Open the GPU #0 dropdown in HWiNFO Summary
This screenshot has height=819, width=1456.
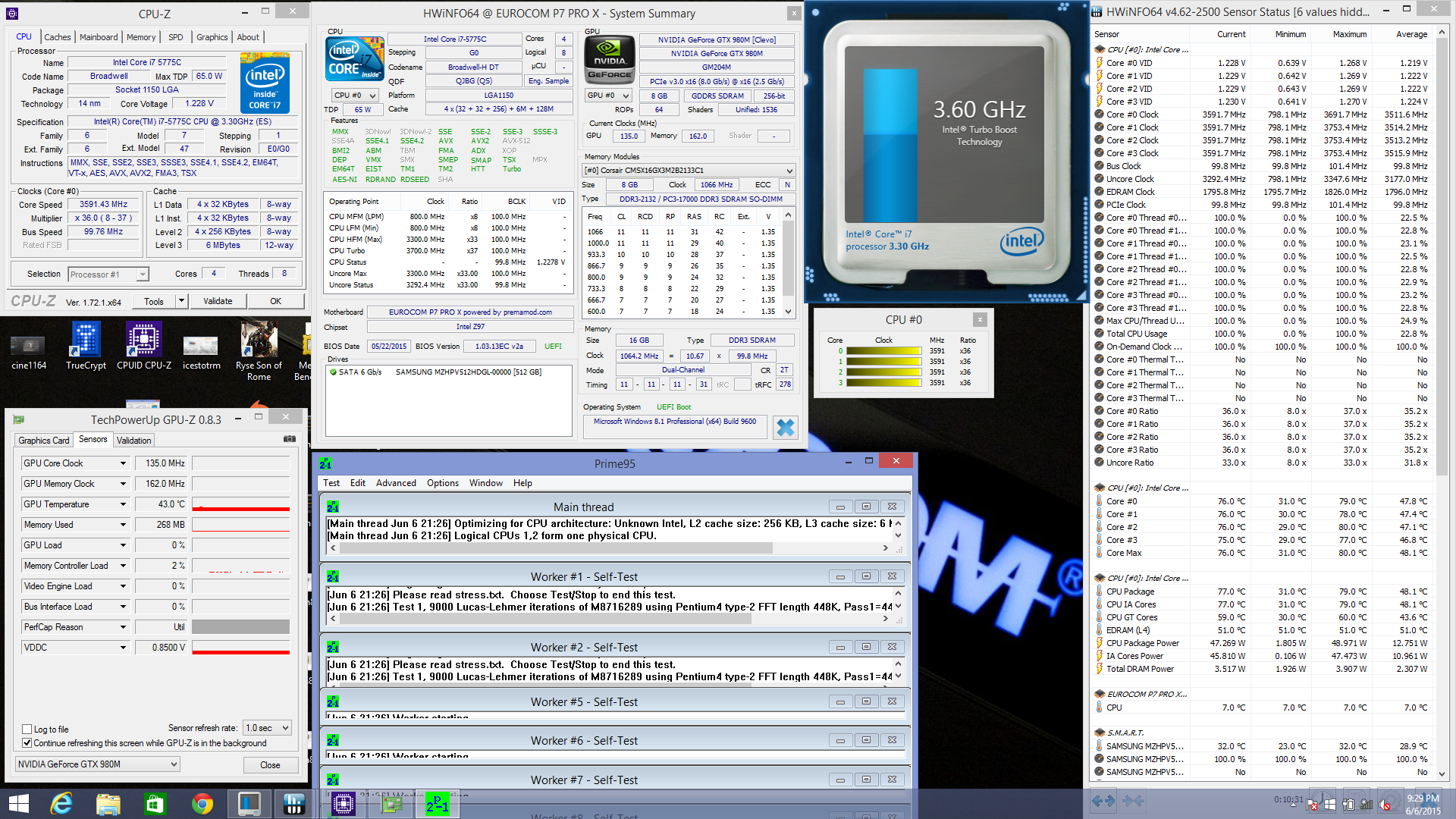[x=608, y=96]
